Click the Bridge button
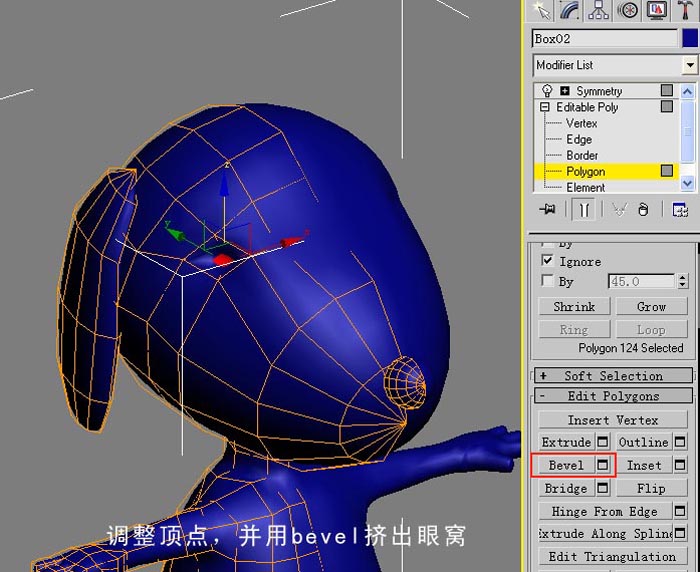This screenshot has height=572, width=700. click(x=566, y=488)
